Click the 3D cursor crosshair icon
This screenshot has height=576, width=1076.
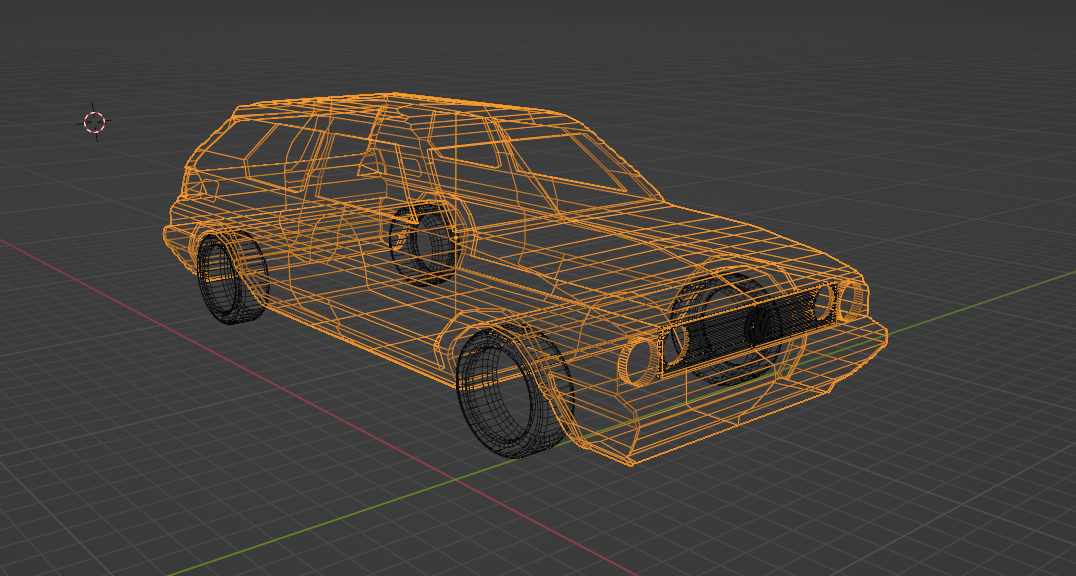click(95, 122)
